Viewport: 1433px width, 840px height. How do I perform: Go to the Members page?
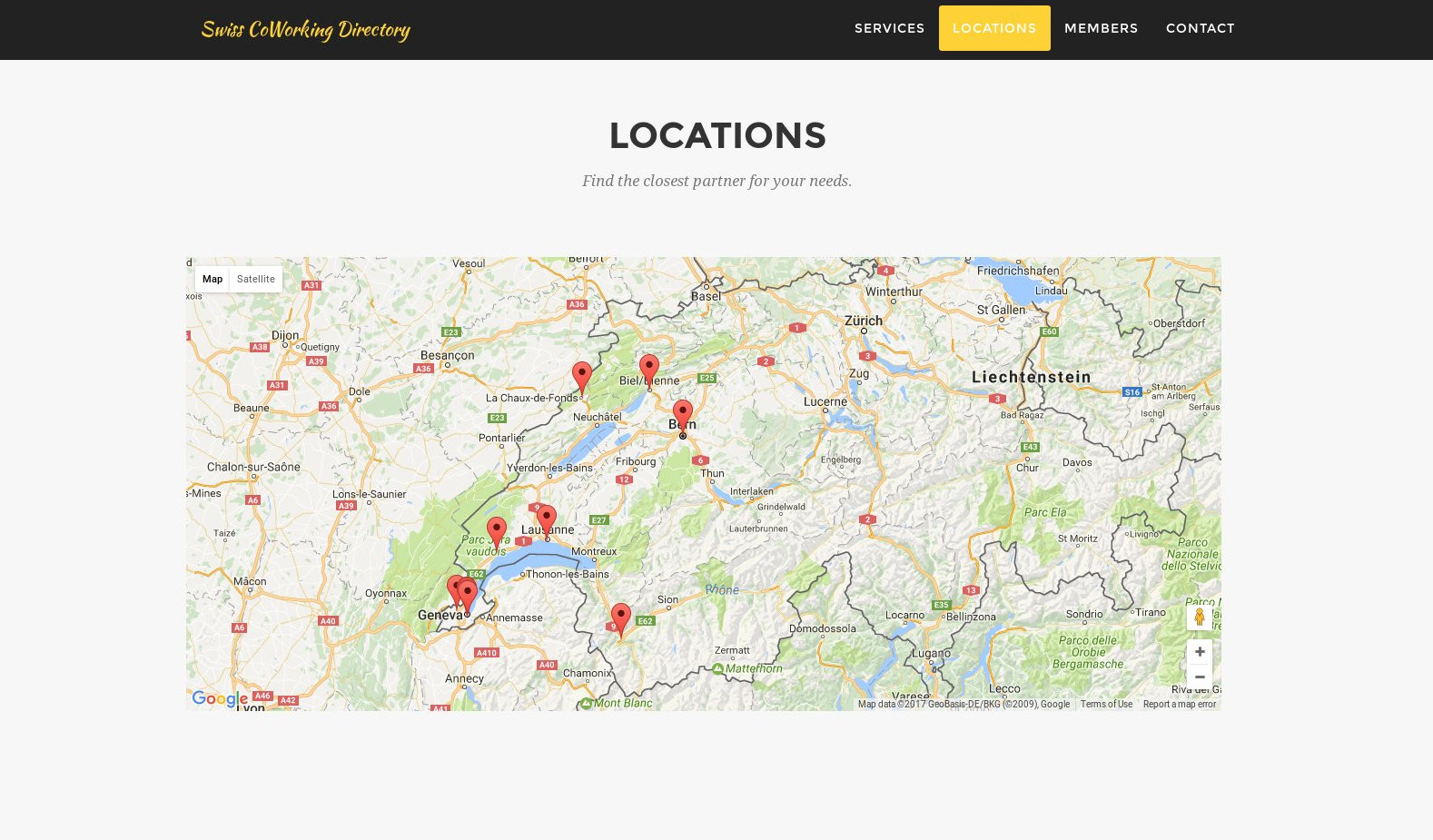[1101, 28]
